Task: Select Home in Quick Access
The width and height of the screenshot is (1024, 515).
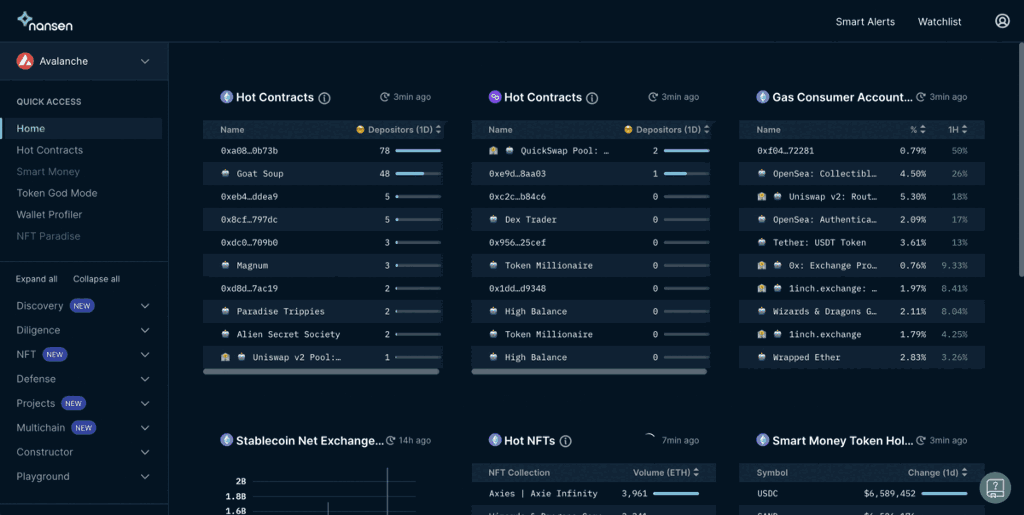Action: (x=81, y=129)
